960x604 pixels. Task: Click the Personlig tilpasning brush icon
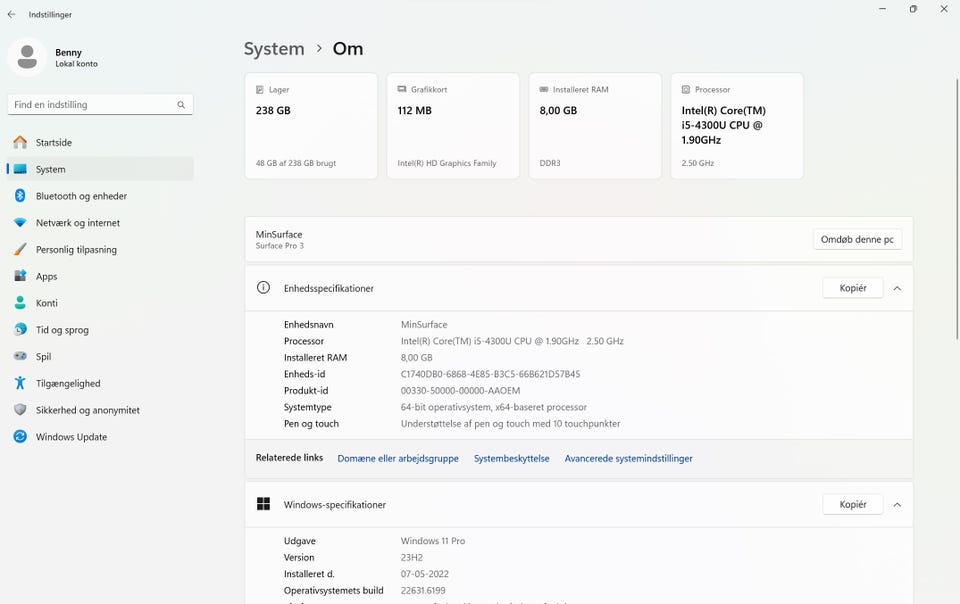(20, 250)
